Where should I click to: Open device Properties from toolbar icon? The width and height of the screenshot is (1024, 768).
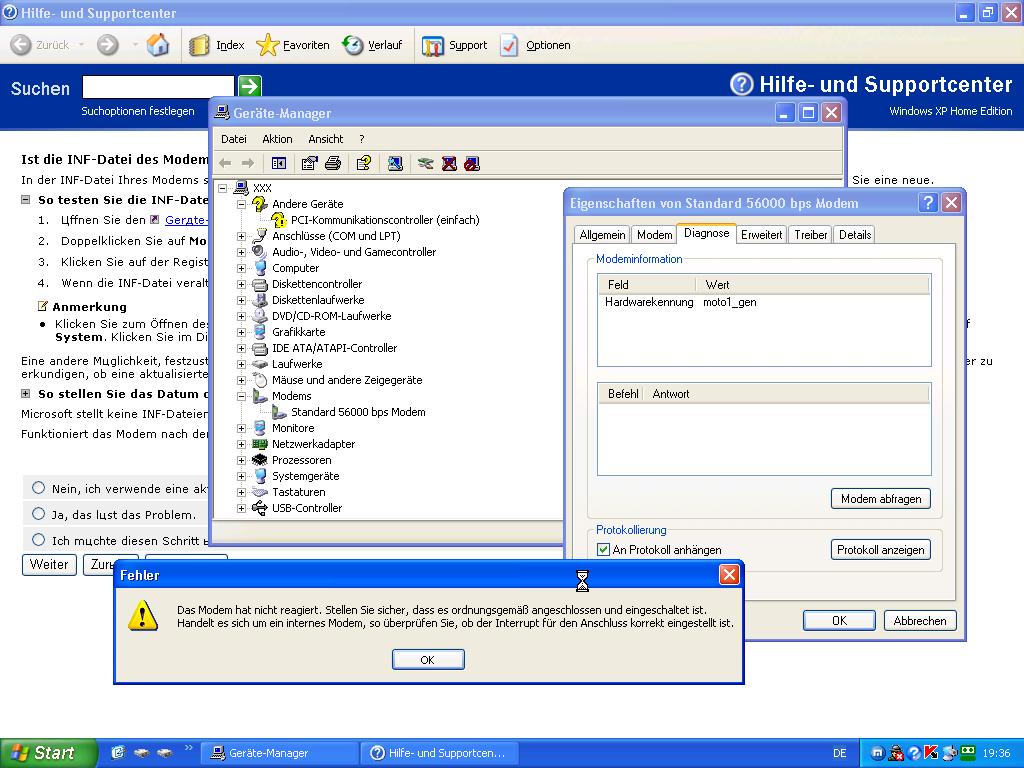(310, 163)
